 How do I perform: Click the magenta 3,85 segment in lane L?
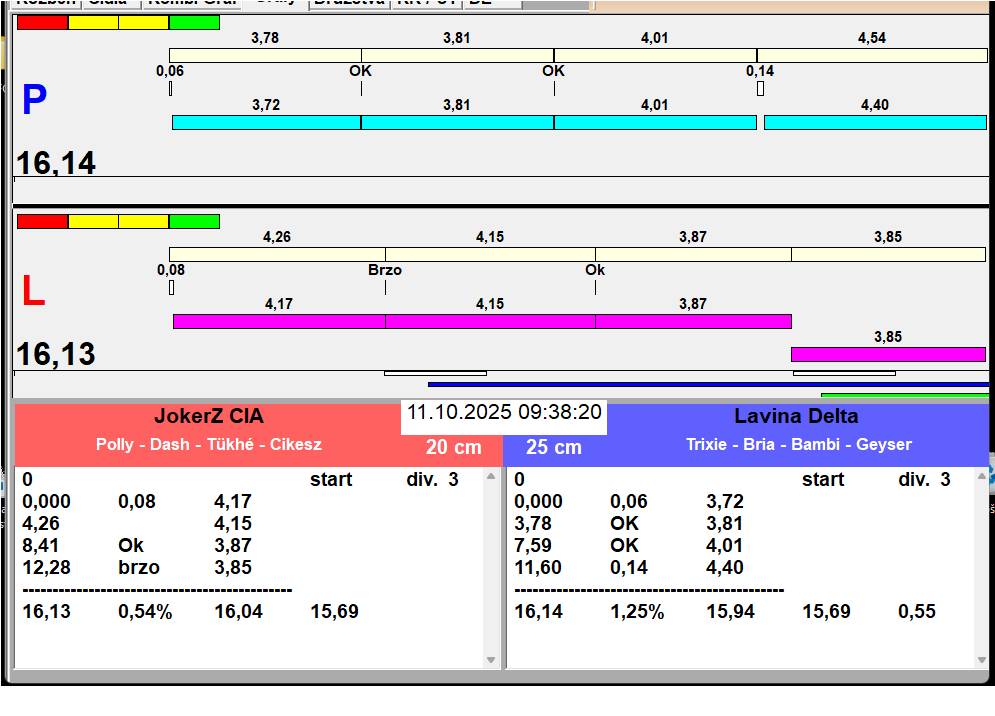(x=888, y=354)
